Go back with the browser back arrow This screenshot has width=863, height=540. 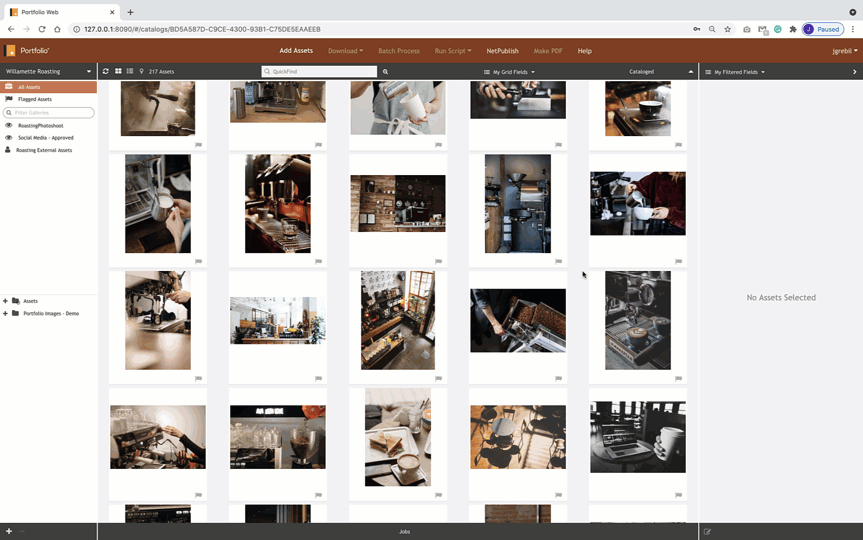[11, 29]
